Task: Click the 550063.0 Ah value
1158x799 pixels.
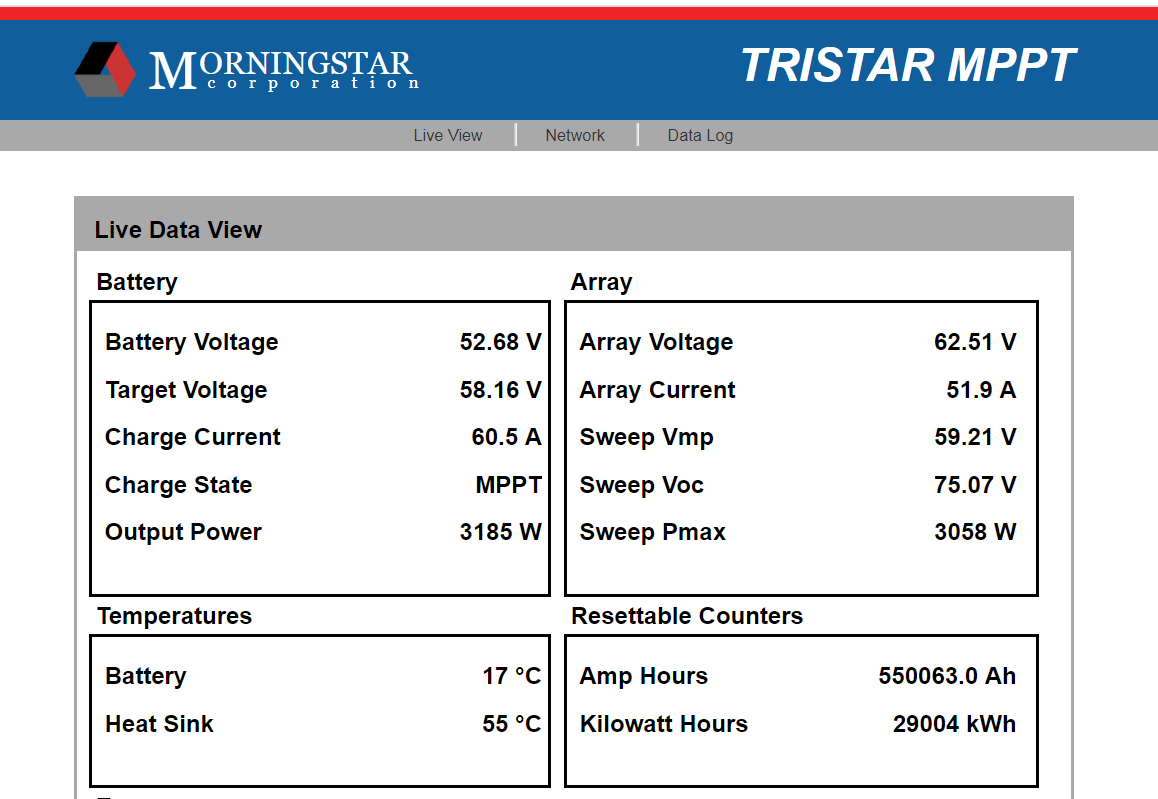Action: click(x=947, y=676)
